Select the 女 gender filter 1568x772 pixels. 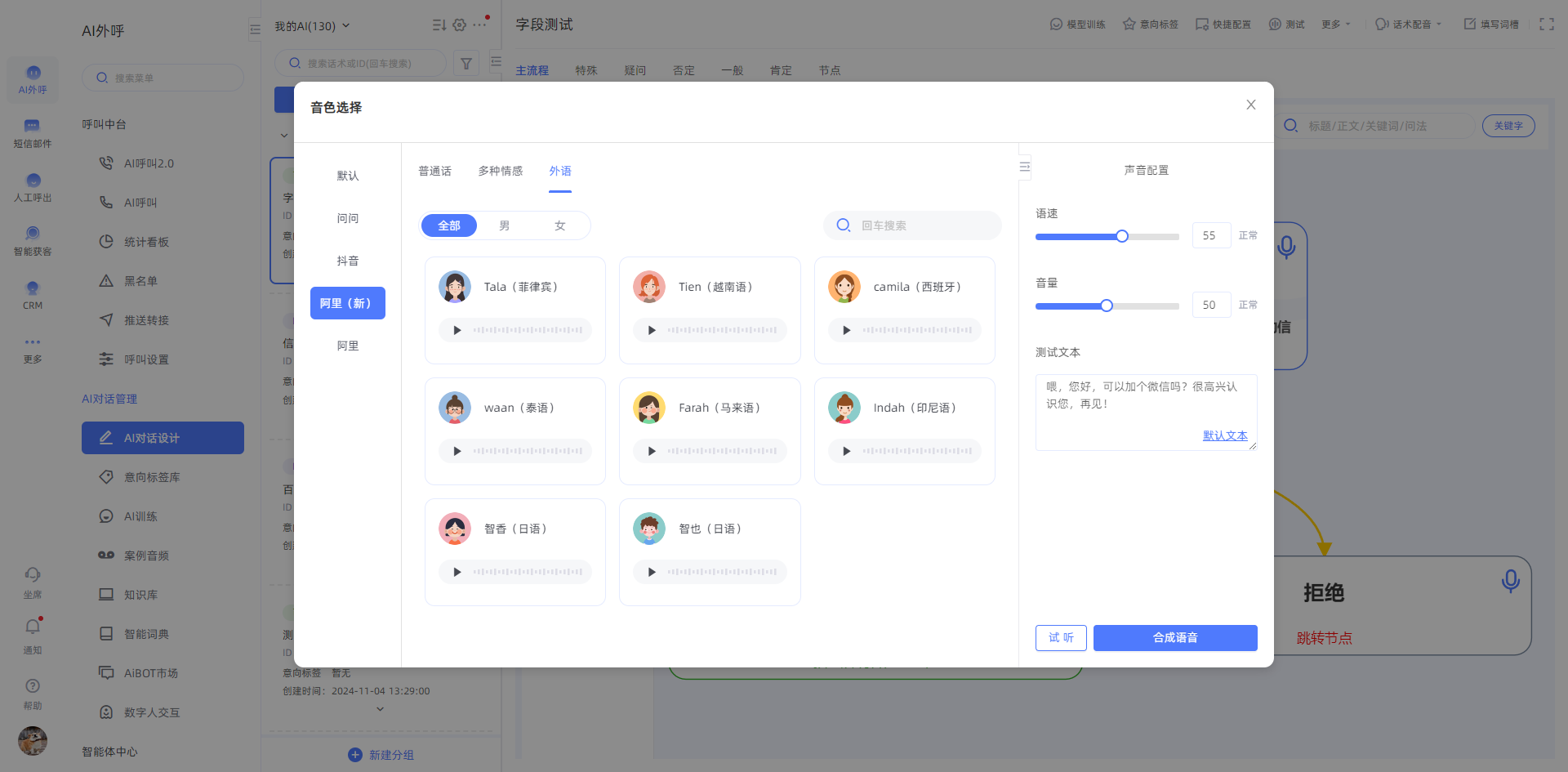tap(560, 225)
